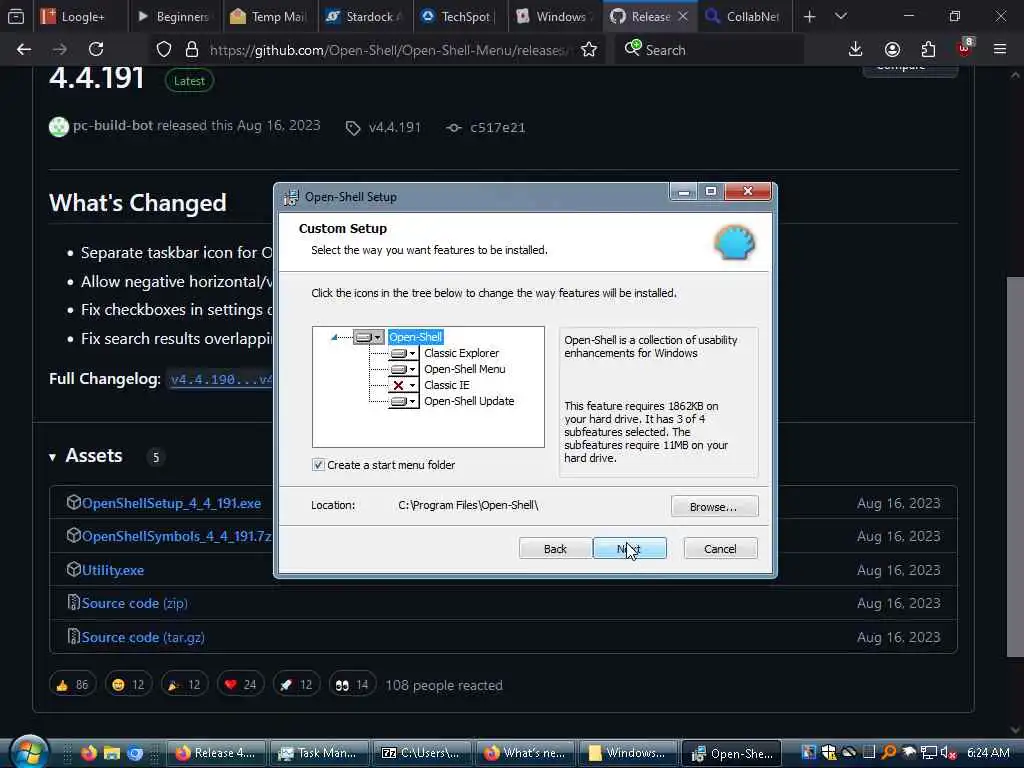The height and width of the screenshot is (768, 1024).
Task: Click the 6:24 AM system clock
Action: [x=988, y=753]
